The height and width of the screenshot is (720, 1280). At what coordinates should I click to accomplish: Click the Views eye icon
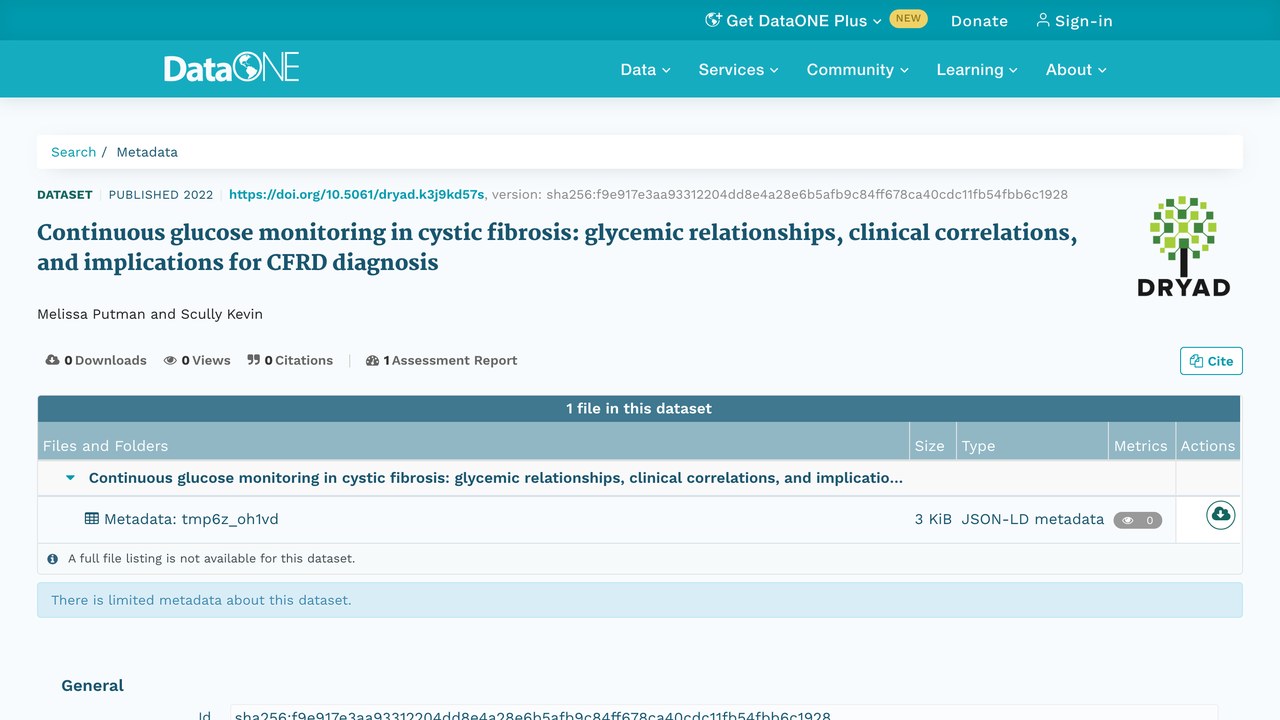(170, 360)
